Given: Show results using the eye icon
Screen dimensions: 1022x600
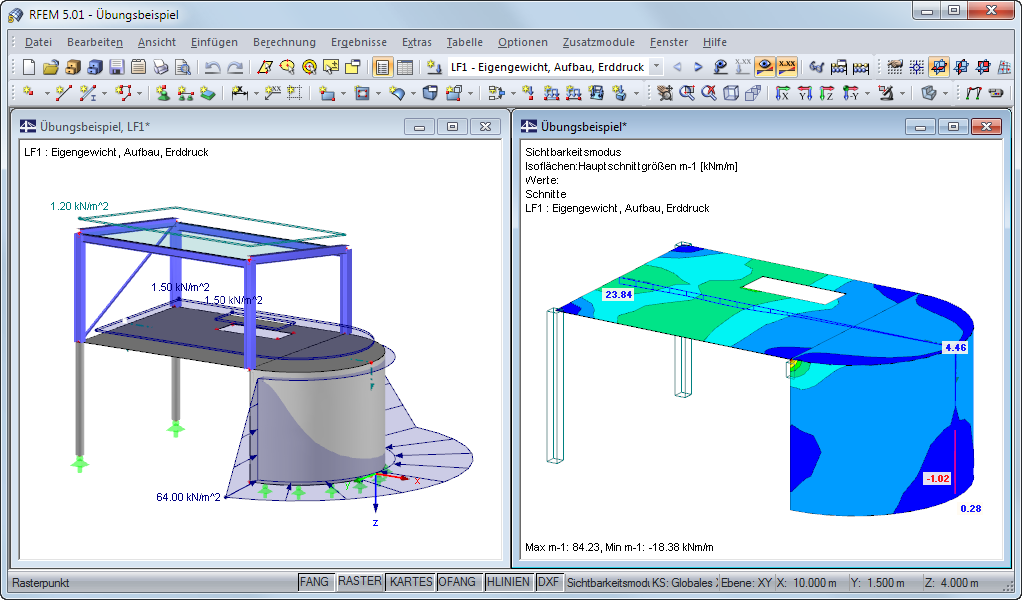Looking at the screenshot, I should coord(763,66).
